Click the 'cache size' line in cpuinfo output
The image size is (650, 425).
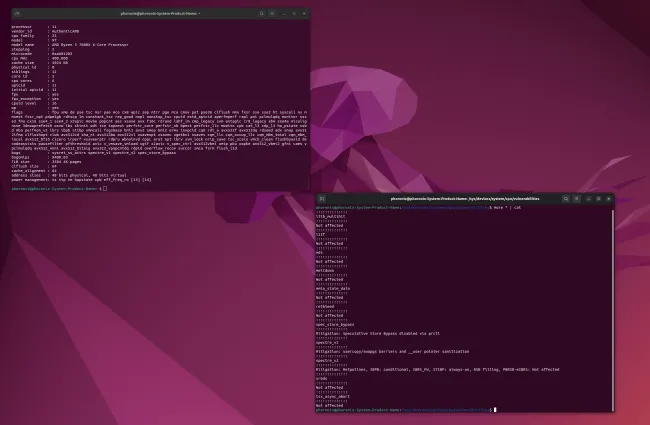(40, 63)
